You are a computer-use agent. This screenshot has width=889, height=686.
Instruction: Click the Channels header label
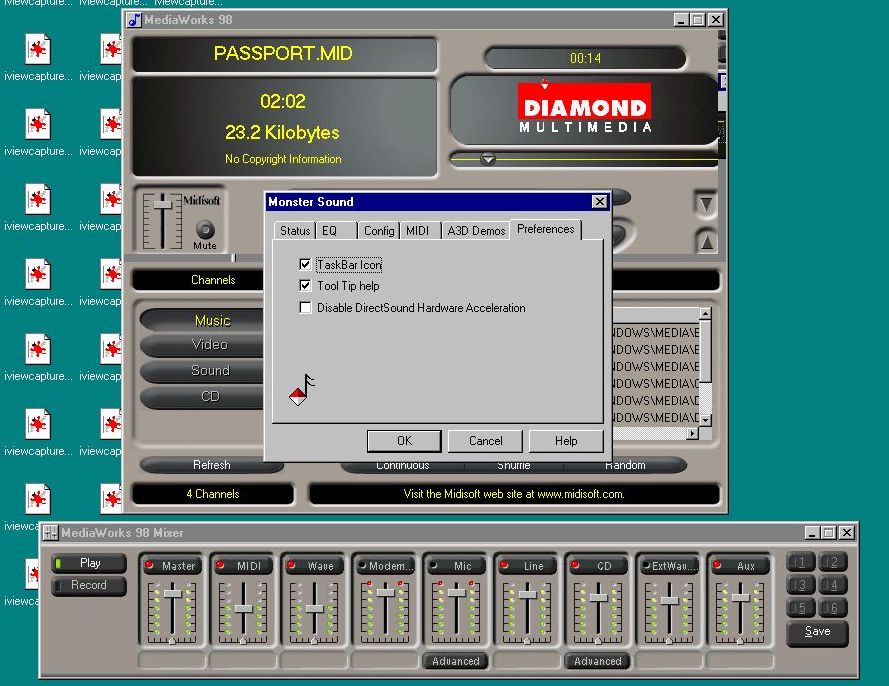[x=213, y=280]
